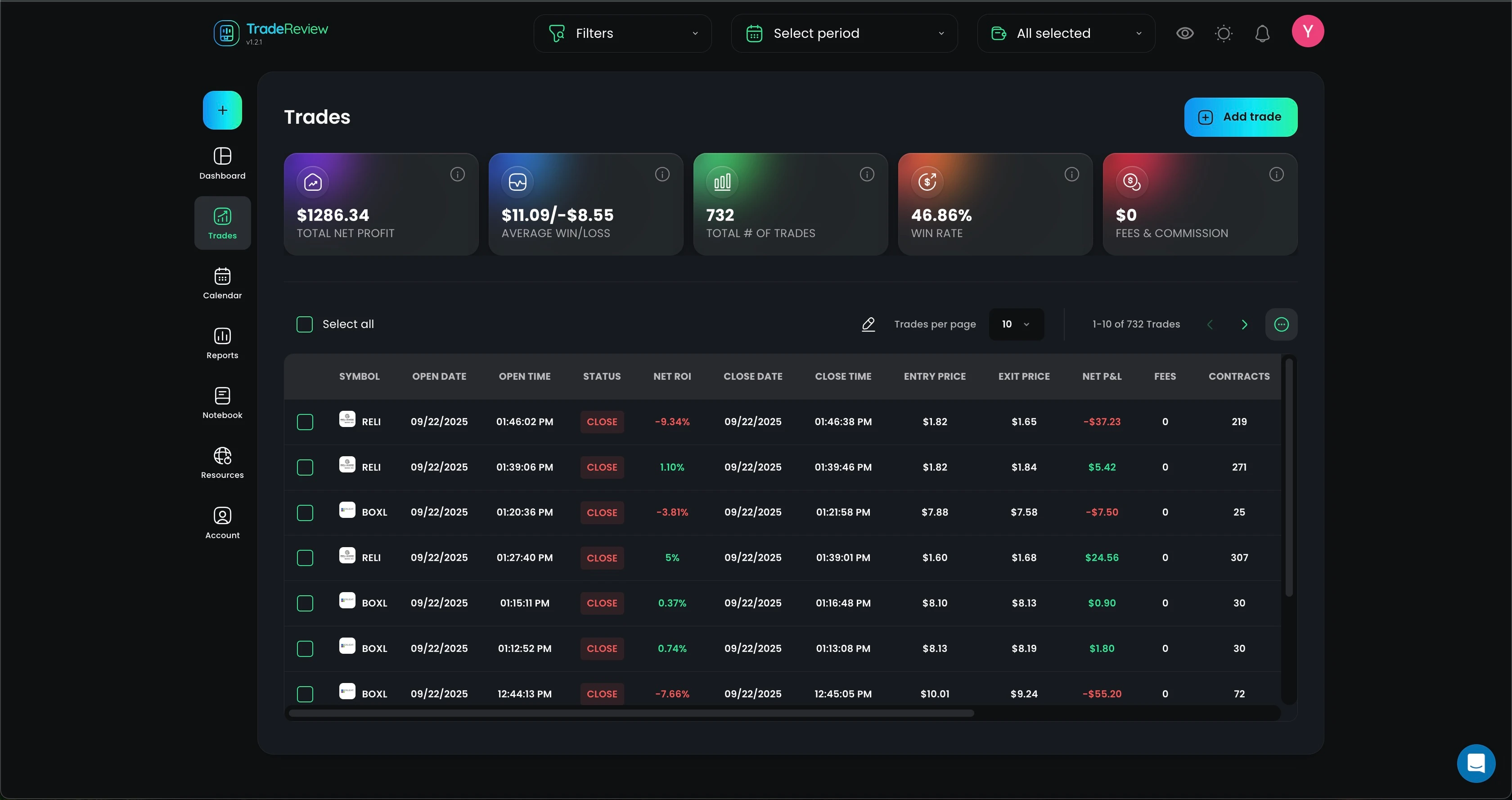The width and height of the screenshot is (1512, 800).
Task: Navigate to Reports in the sidebar
Action: (x=222, y=343)
